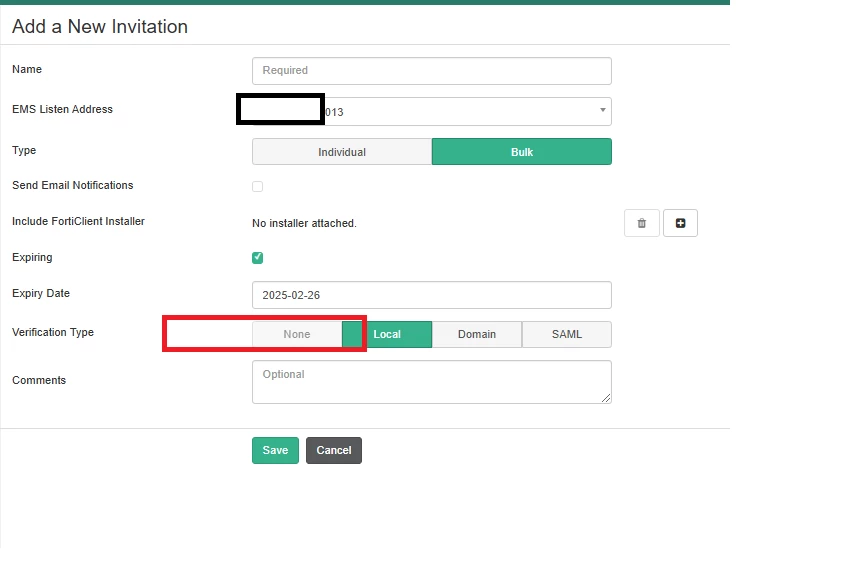Open the EMS Listen Address dropdown
Screen dimensions: 860x580
point(432,111)
